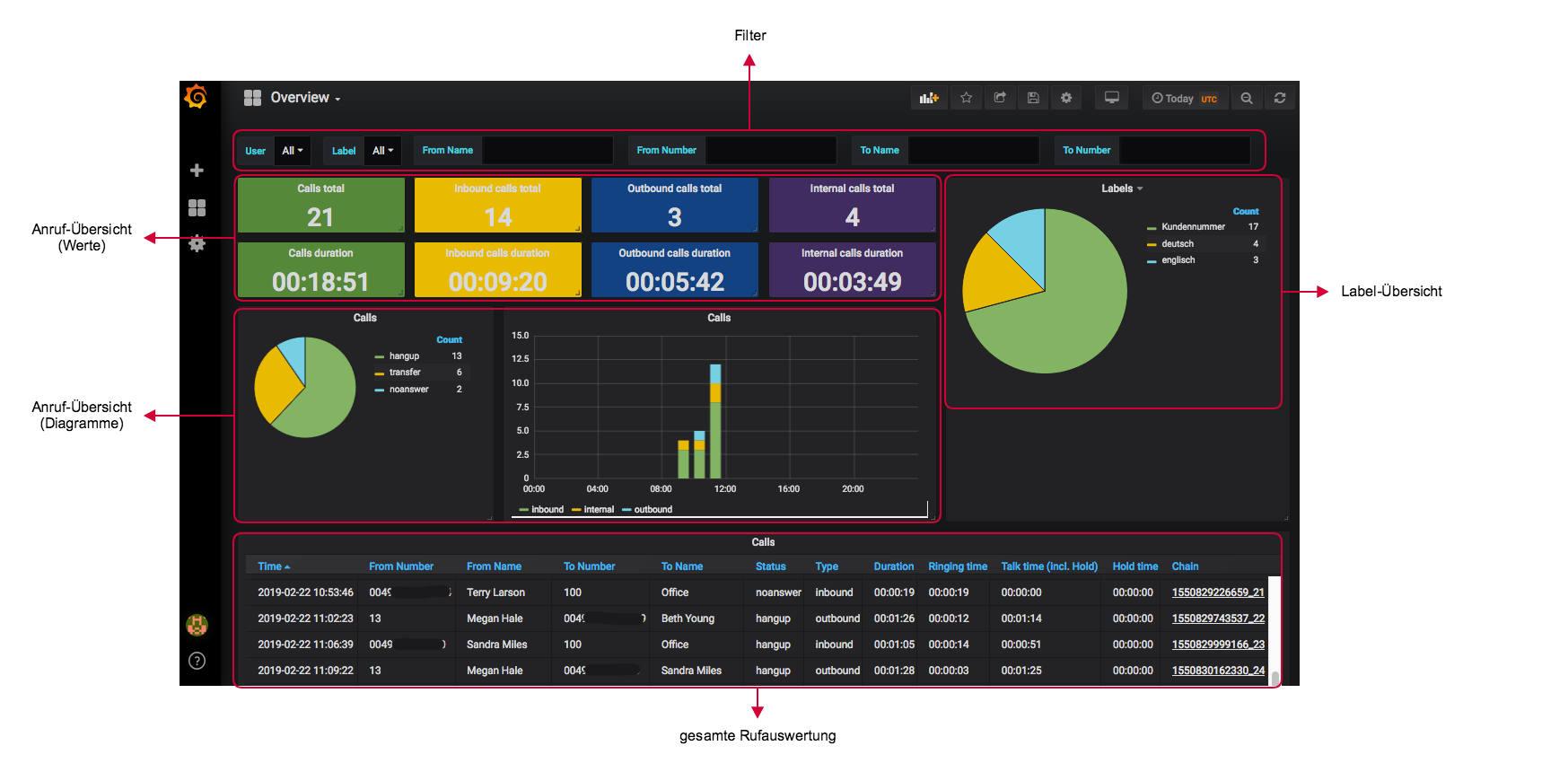
Task: Open the Help question mark icon
Action: point(197,661)
